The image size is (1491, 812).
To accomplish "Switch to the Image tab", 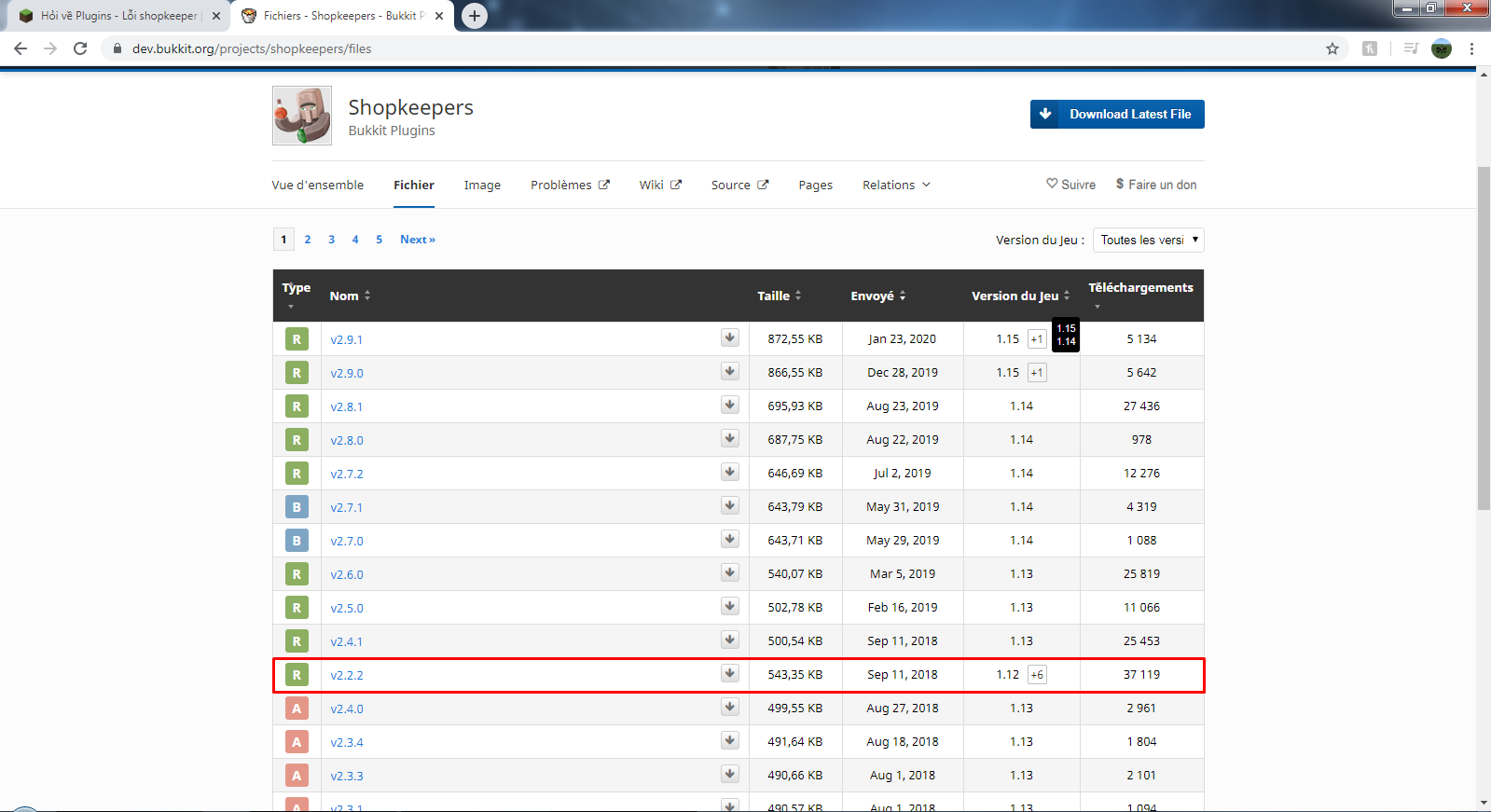I will (482, 185).
